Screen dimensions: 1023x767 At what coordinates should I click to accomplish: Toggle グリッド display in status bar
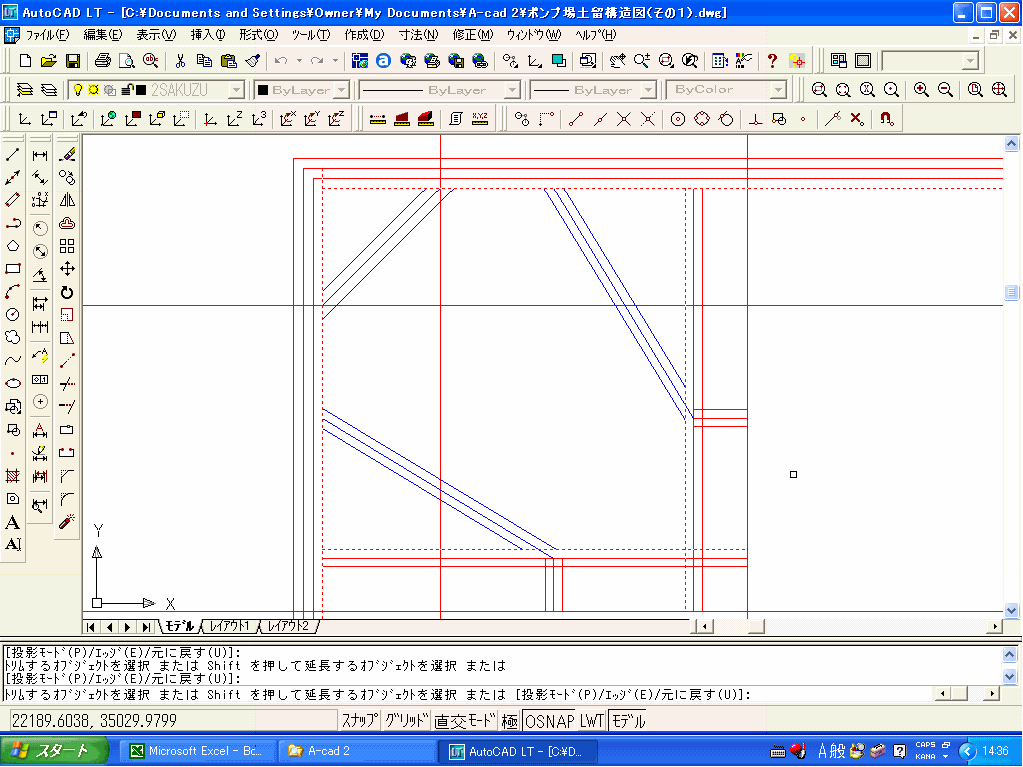tap(406, 721)
